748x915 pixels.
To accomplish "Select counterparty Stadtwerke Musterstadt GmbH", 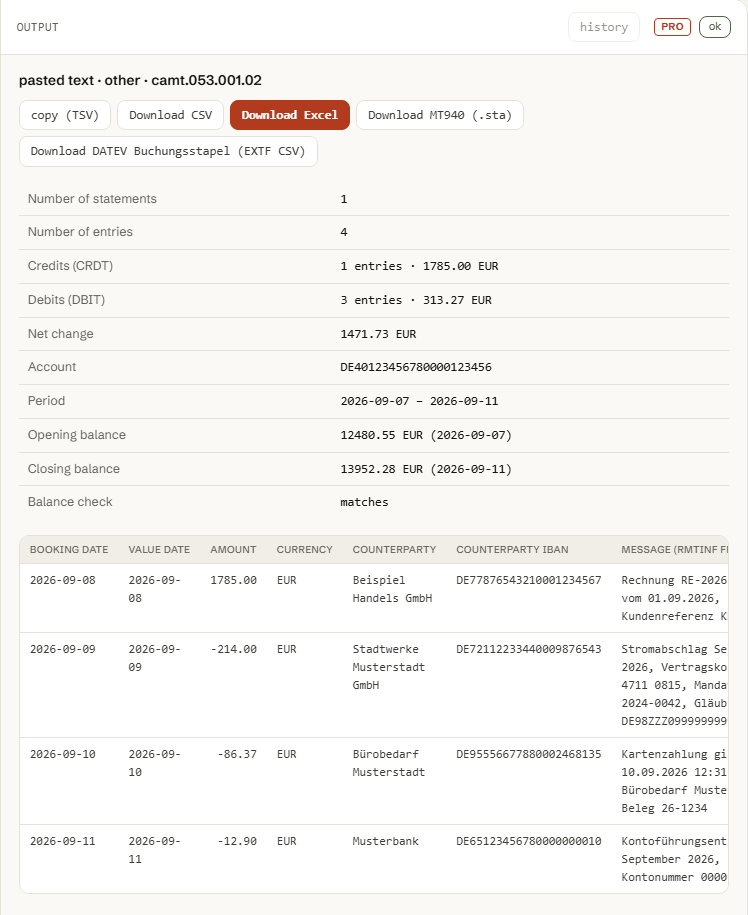I will coord(389,667).
